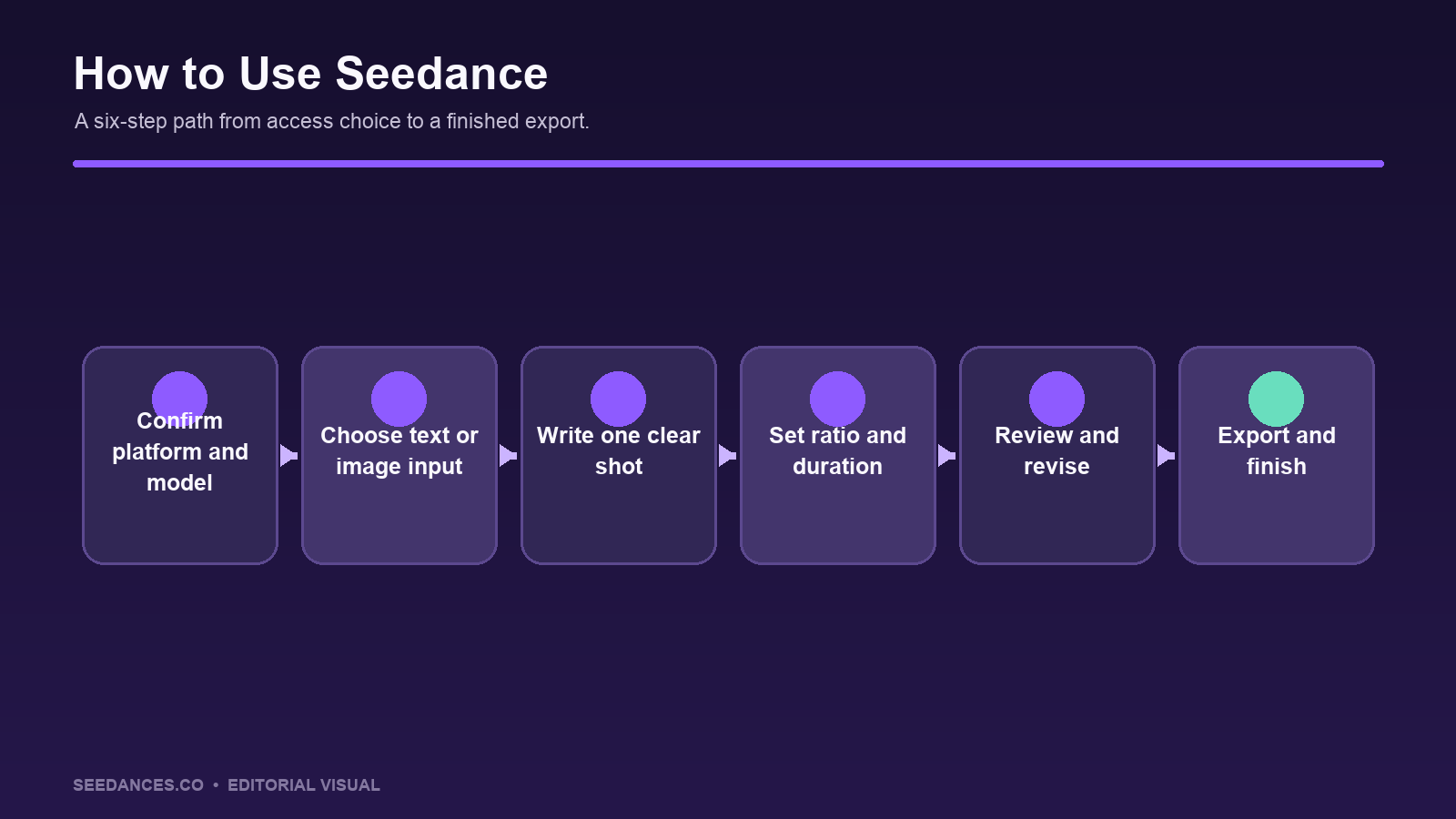The width and height of the screenshot is (1456, 819).
Task: Select the "Choose text or image input" label
Action: (x=399, y=450)
